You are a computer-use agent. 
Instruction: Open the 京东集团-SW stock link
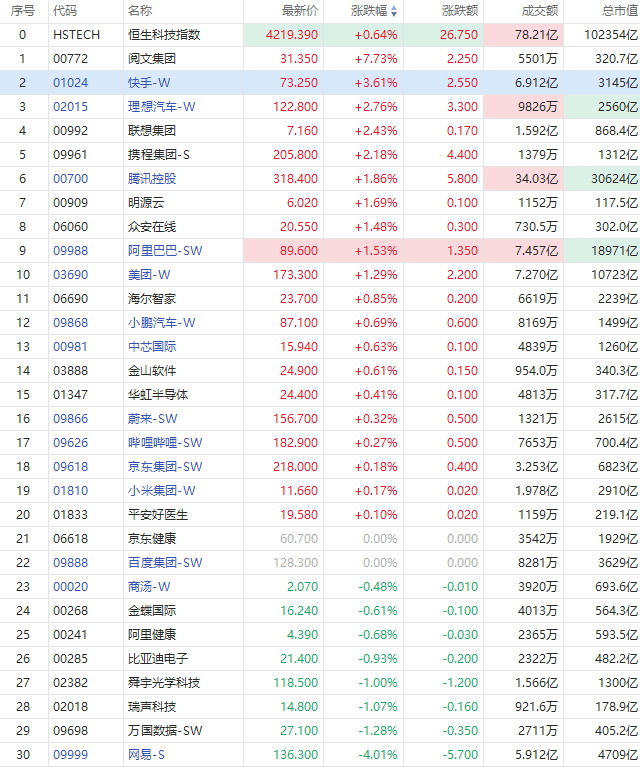165,467
